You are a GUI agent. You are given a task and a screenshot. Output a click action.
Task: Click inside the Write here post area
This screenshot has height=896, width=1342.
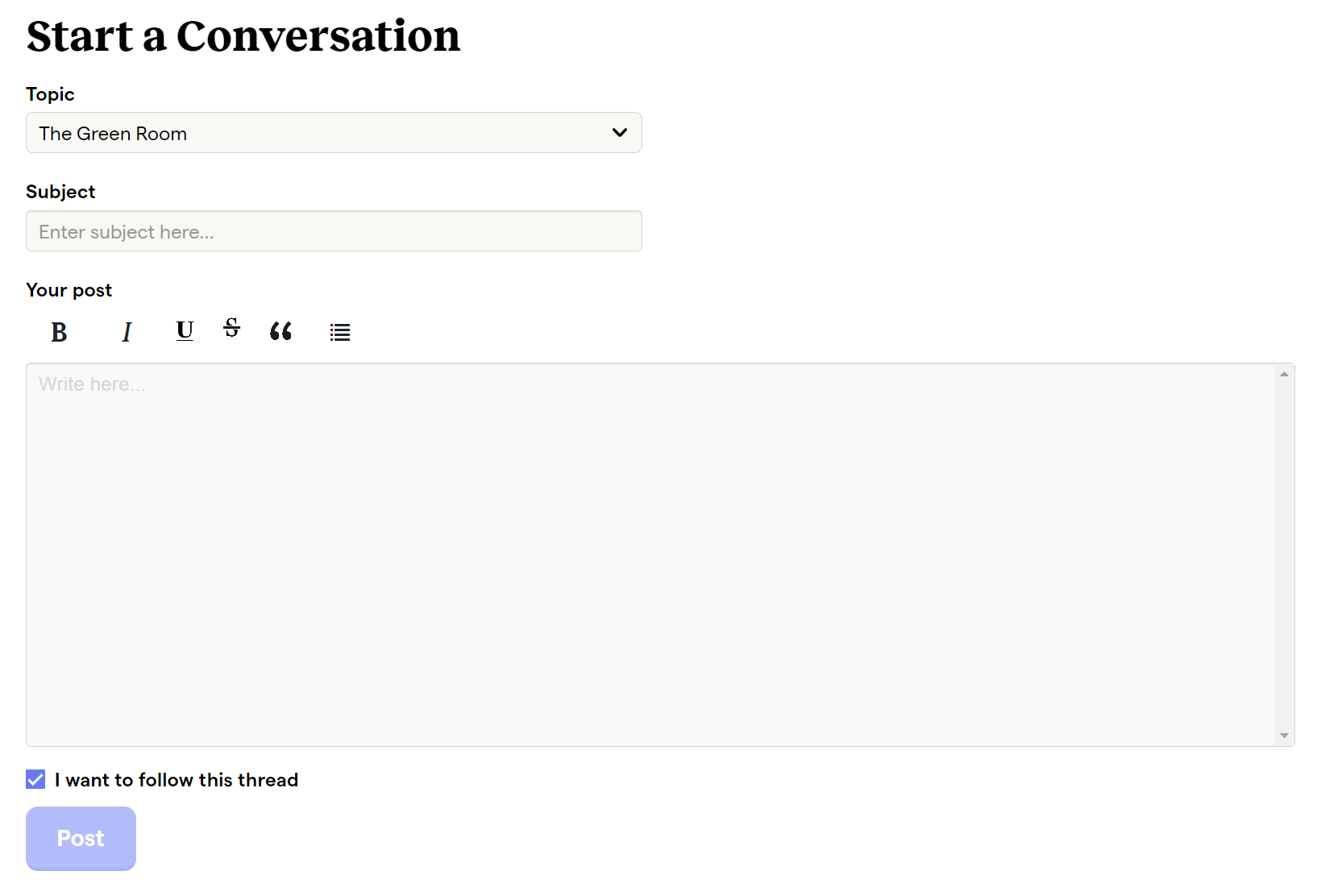point(650,554)
